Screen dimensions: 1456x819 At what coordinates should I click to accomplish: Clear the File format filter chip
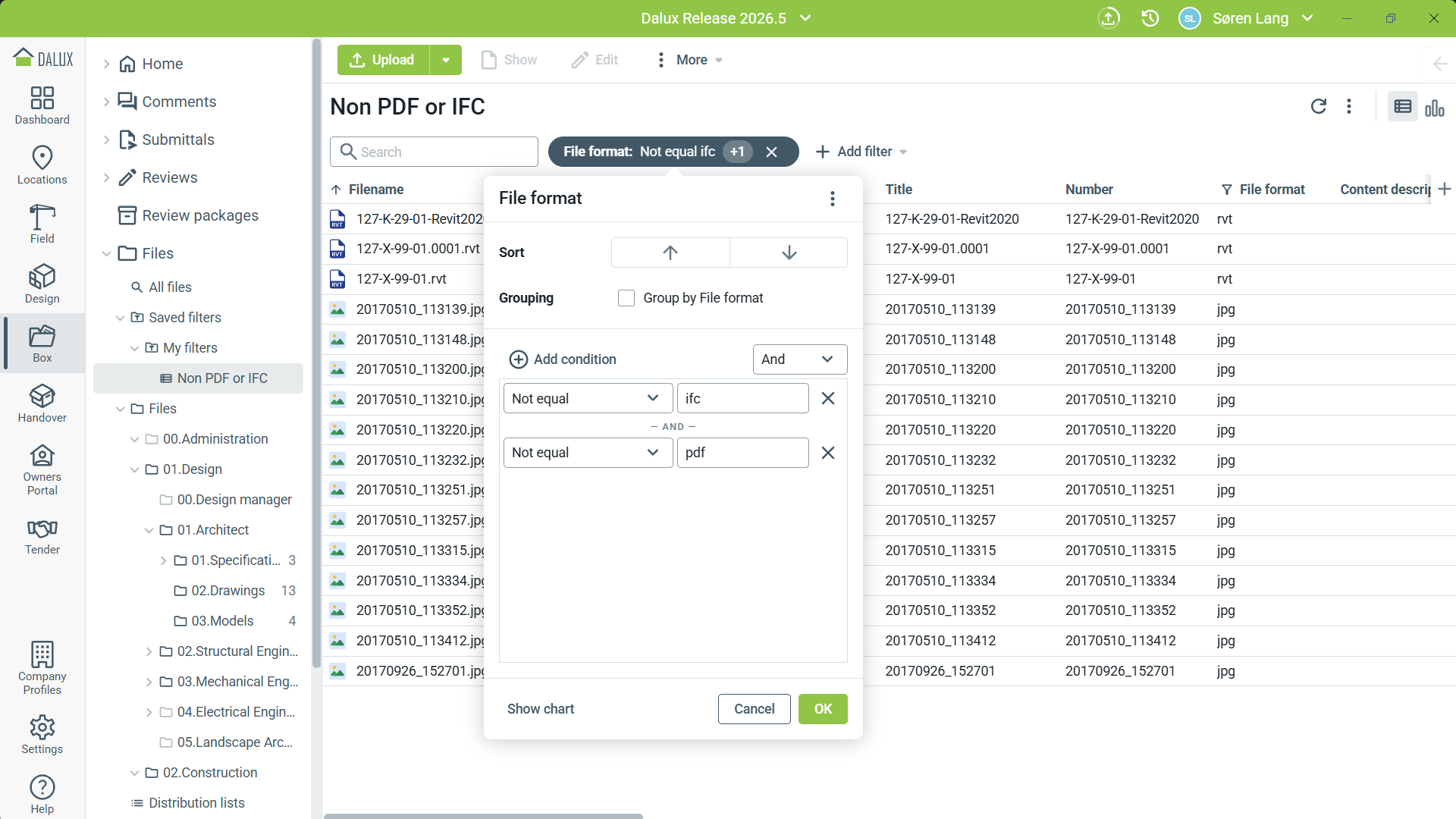[x=772, y=152]
